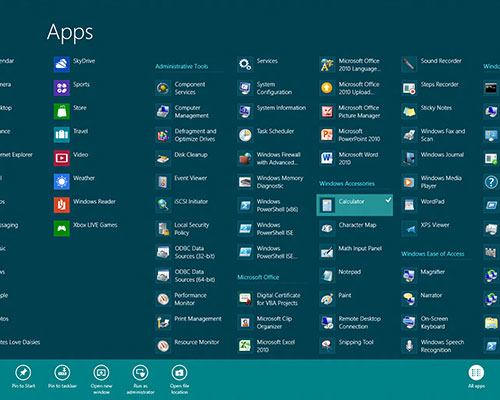Viewport: 500px width, 400px height.
Task: Open WordPad entry
Action: click(x=423, y=205)
